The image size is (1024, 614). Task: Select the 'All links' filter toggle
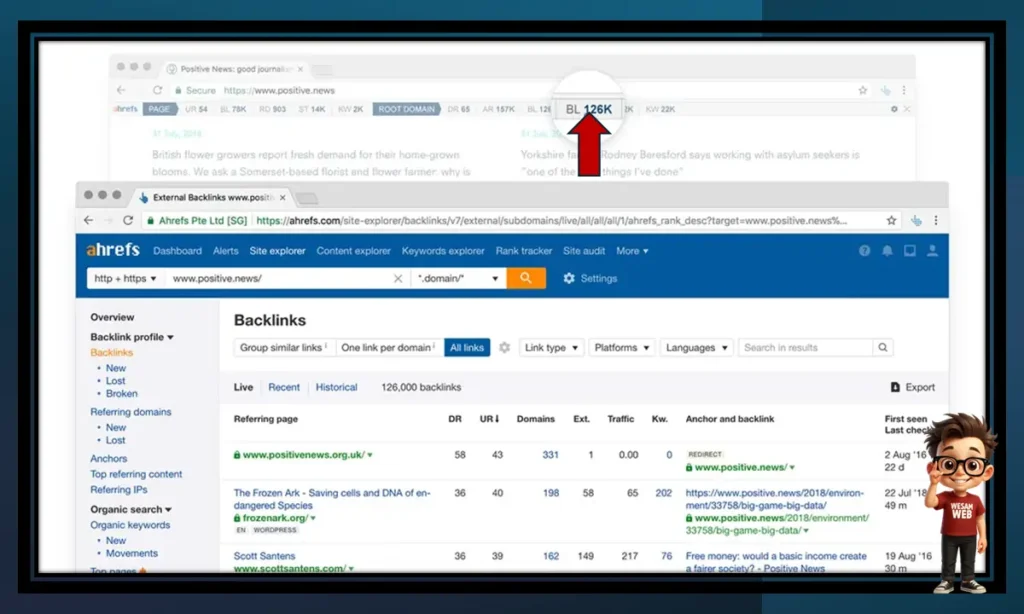[466, 347]
